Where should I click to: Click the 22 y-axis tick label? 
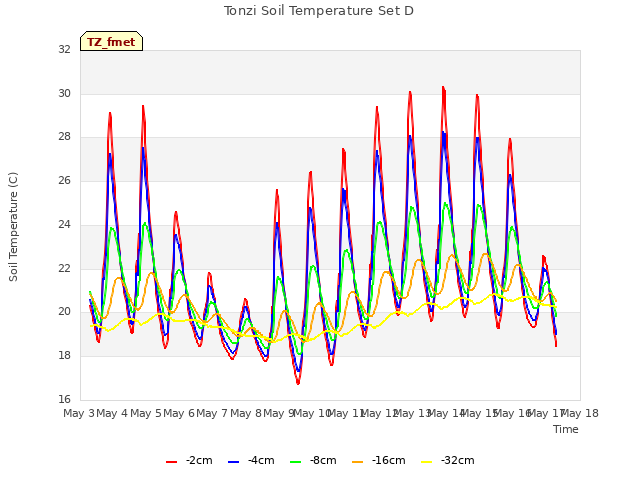coord(64,268)
